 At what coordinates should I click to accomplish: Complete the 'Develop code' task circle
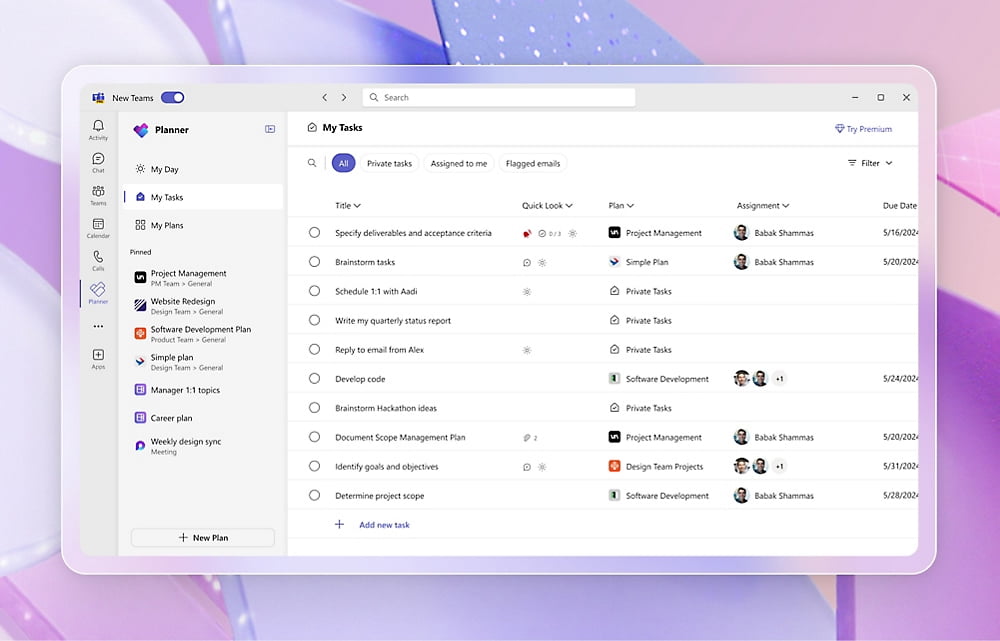[314, 379]
